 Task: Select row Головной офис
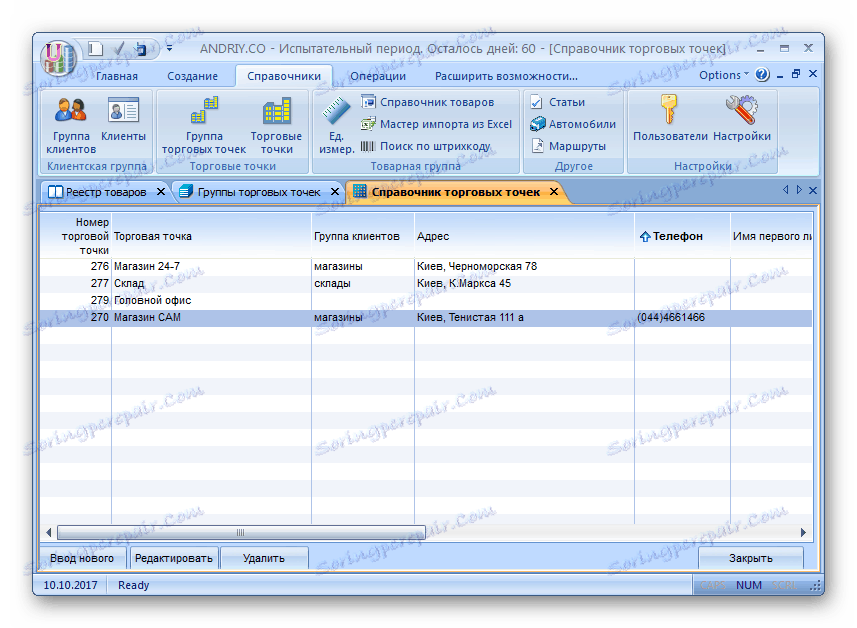pyautogui.click(x=426, y=300)
